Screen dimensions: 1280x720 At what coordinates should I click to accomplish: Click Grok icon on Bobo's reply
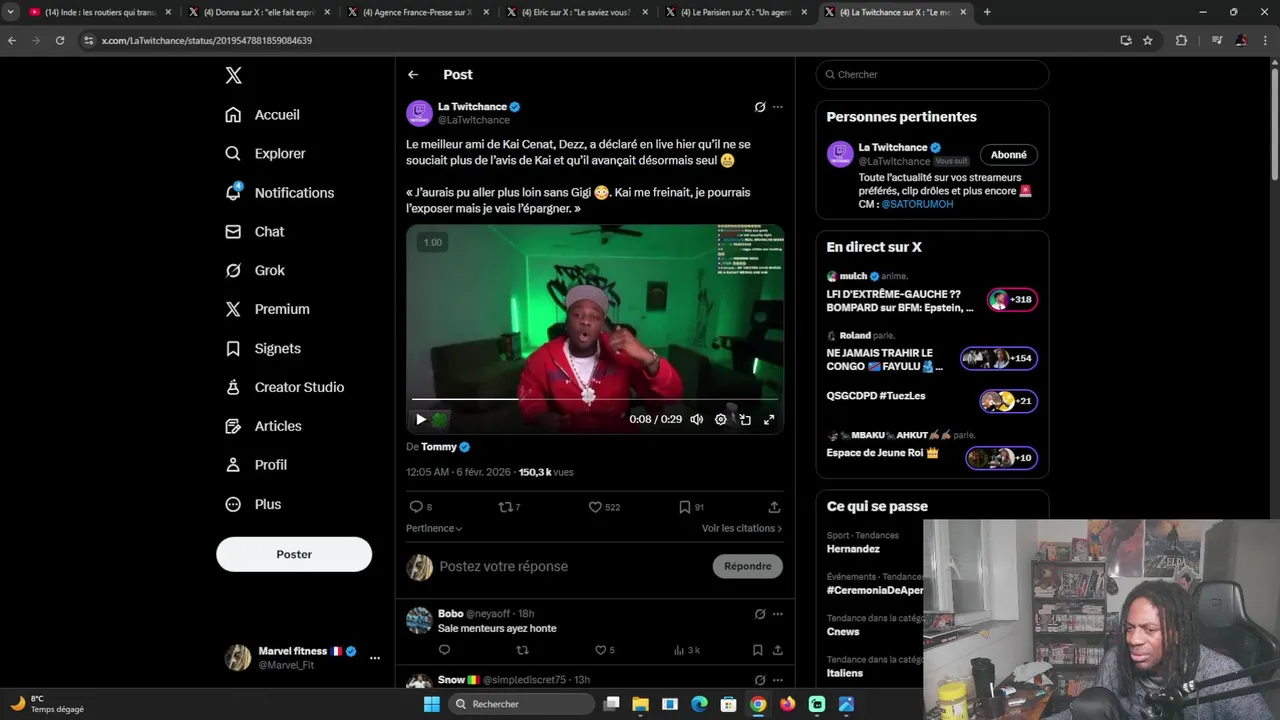760,614
